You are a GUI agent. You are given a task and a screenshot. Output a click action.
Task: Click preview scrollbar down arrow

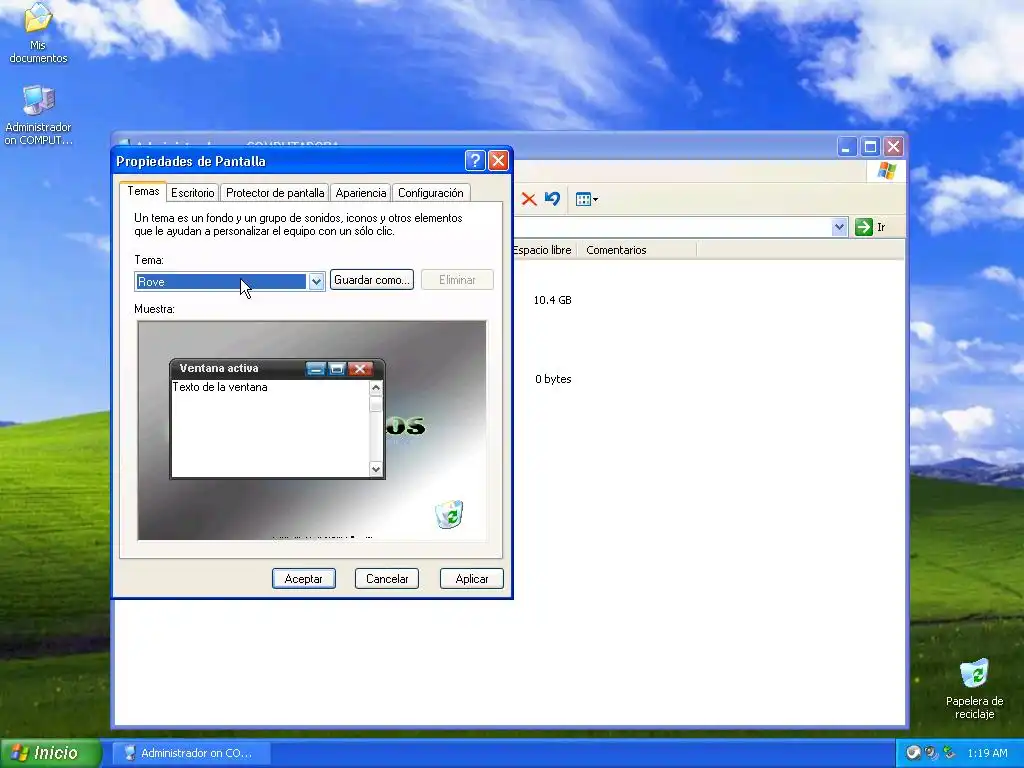tap(376, 469)
